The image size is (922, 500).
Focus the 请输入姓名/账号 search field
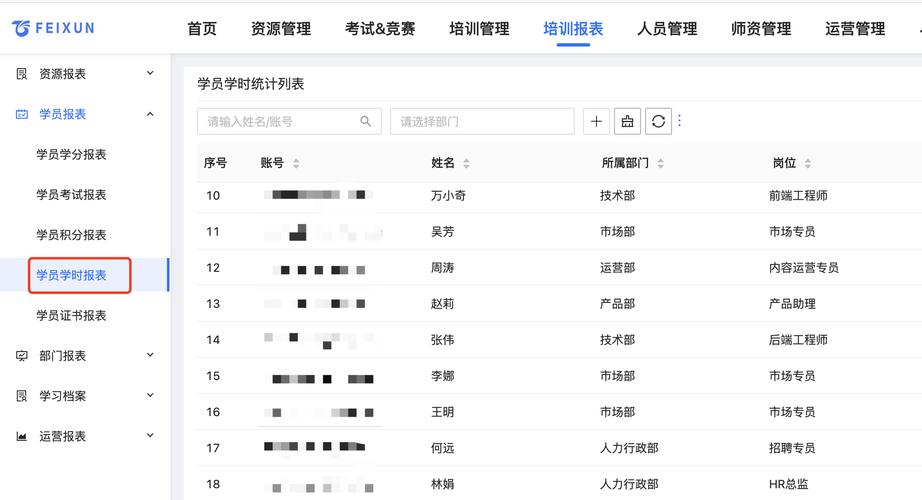pyautogui.click(x=289, y=121)
